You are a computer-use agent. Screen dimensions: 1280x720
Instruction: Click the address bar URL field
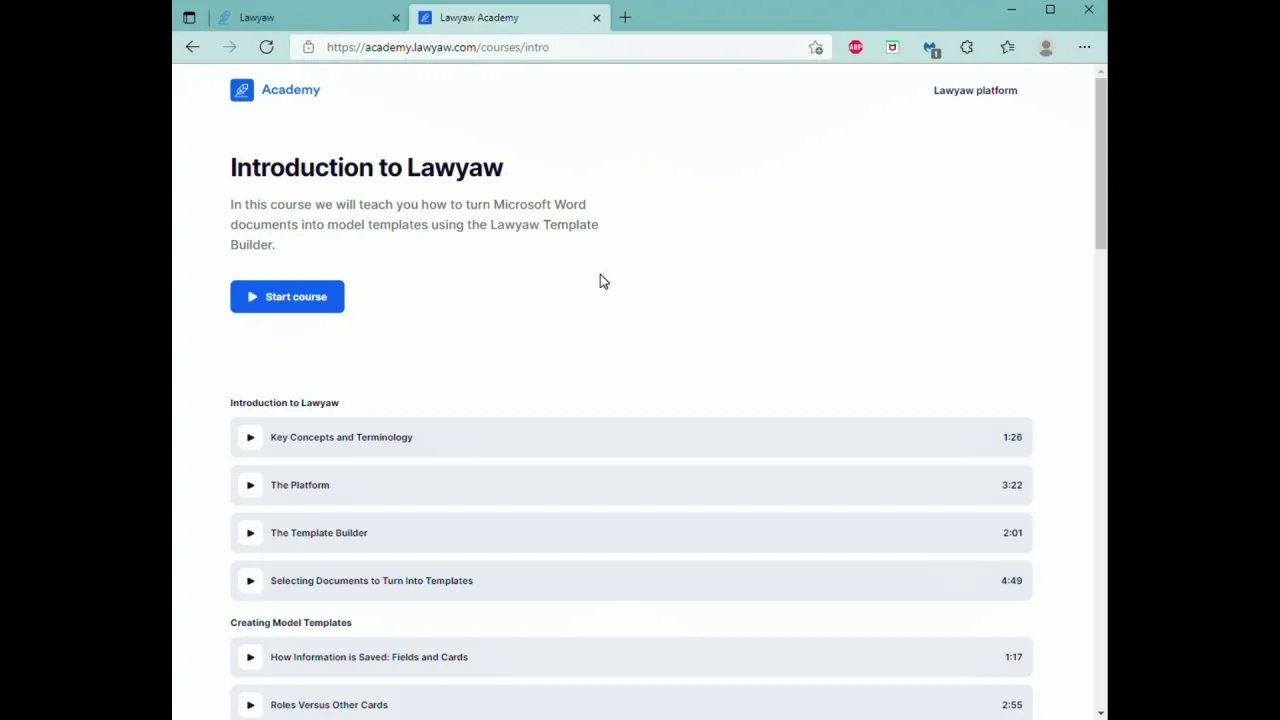coord(560,47)
